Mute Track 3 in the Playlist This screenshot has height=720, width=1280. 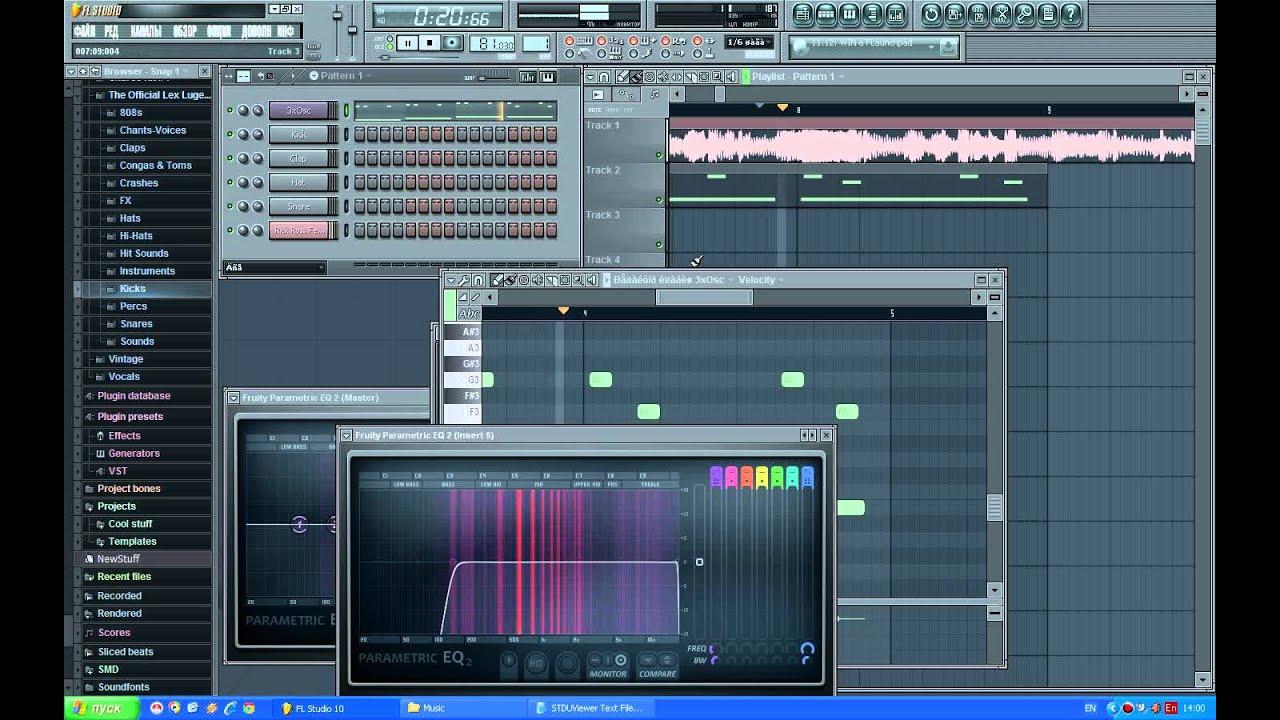click(659, 244)
